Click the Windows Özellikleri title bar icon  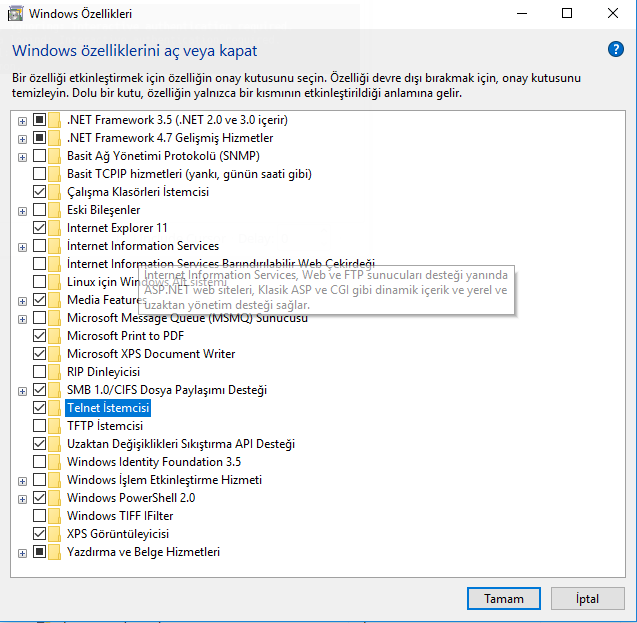tap(15, 13)
